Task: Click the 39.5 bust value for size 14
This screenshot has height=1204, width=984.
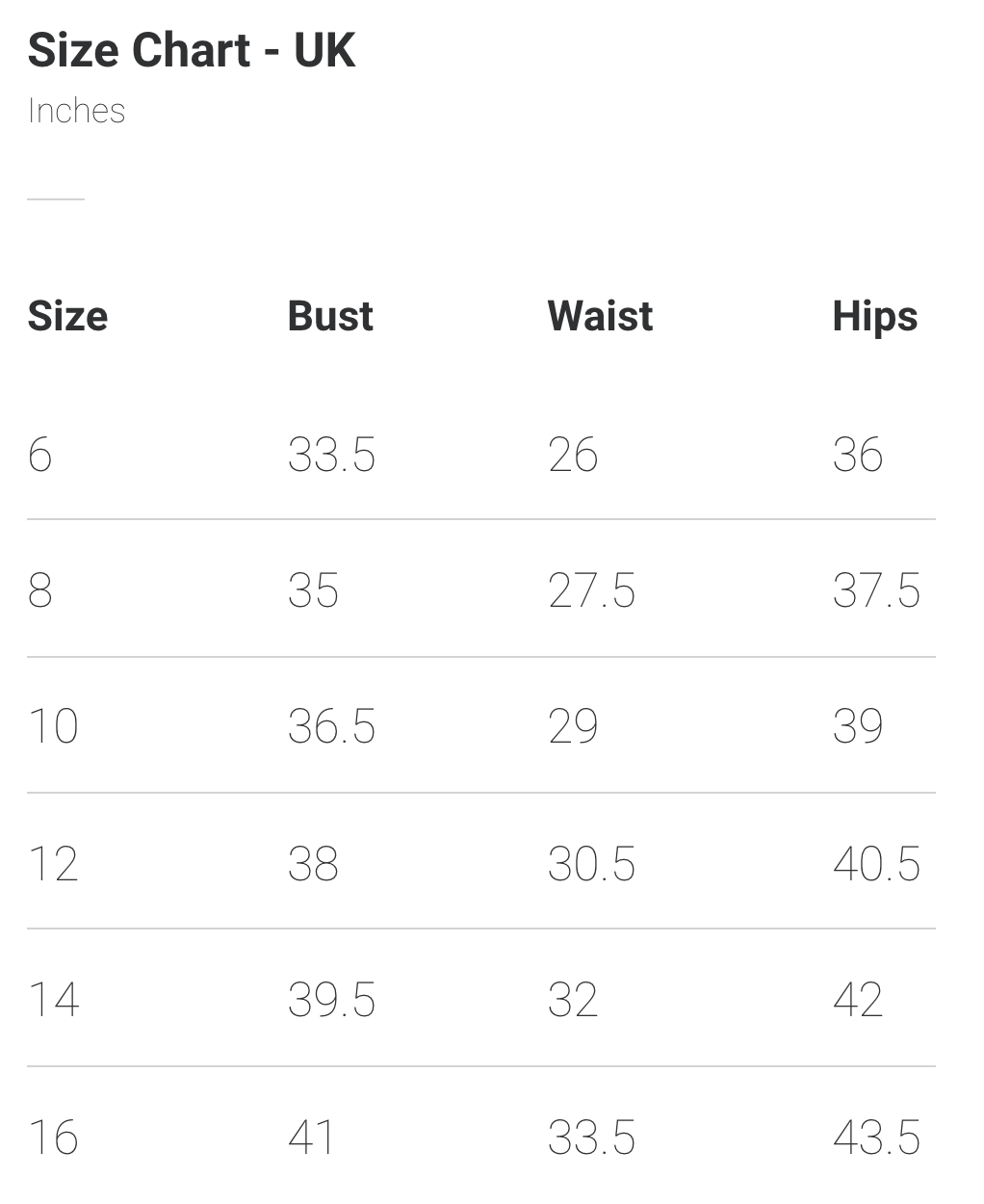Action: click(331, 1000)
